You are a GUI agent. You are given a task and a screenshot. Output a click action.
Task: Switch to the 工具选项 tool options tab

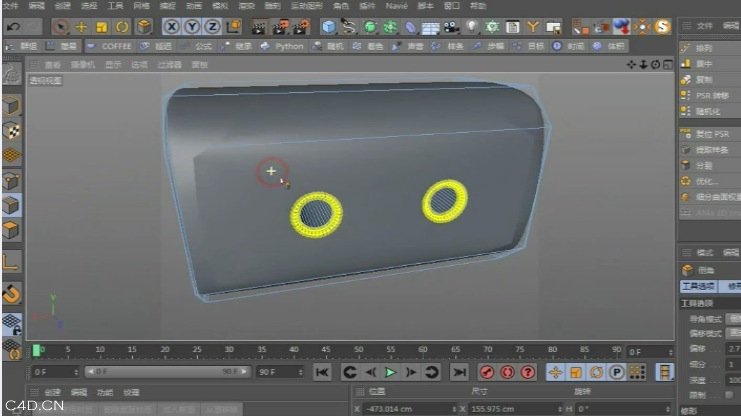click(x=698, y=286)
